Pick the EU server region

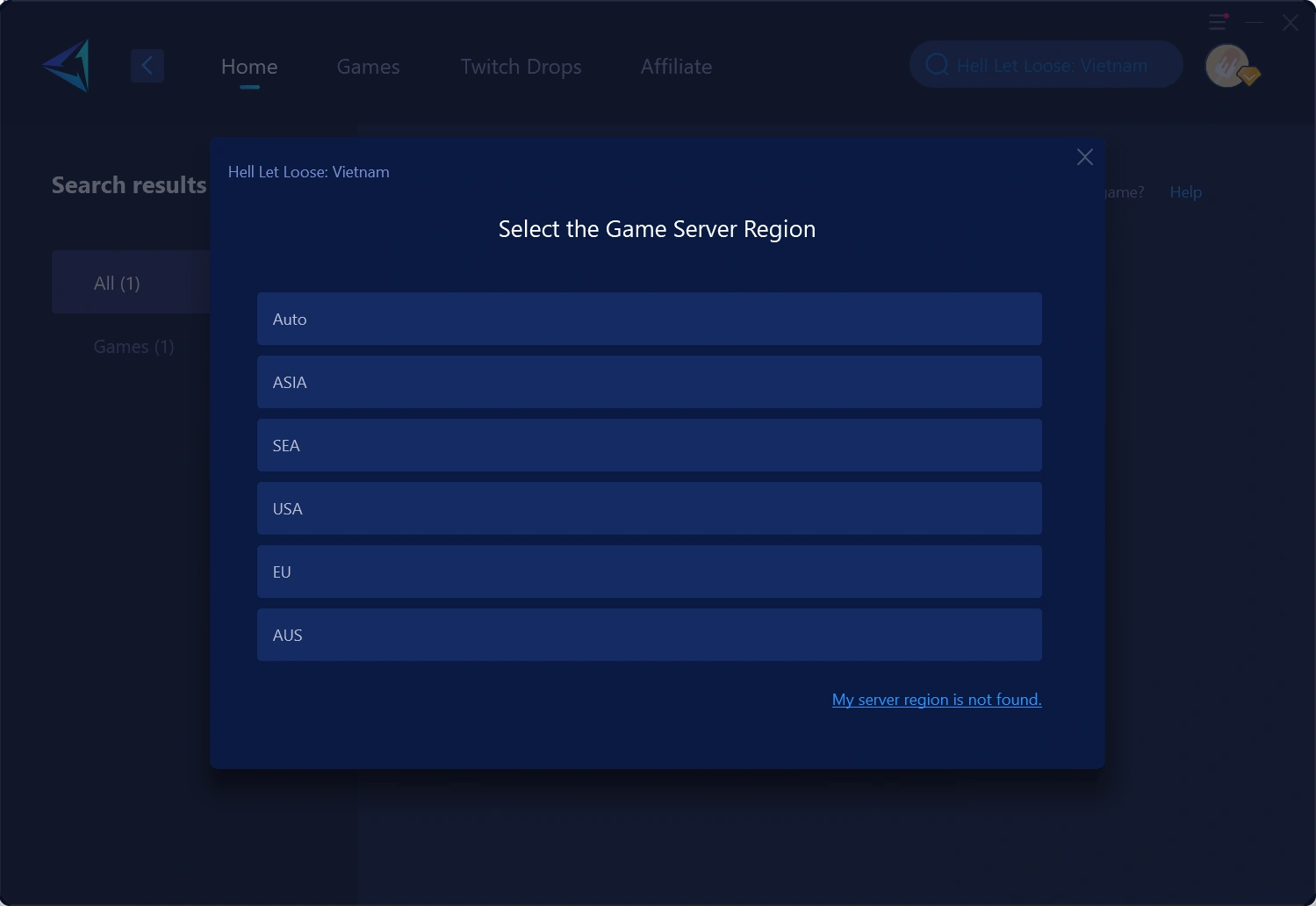click(x=650, y=572)
